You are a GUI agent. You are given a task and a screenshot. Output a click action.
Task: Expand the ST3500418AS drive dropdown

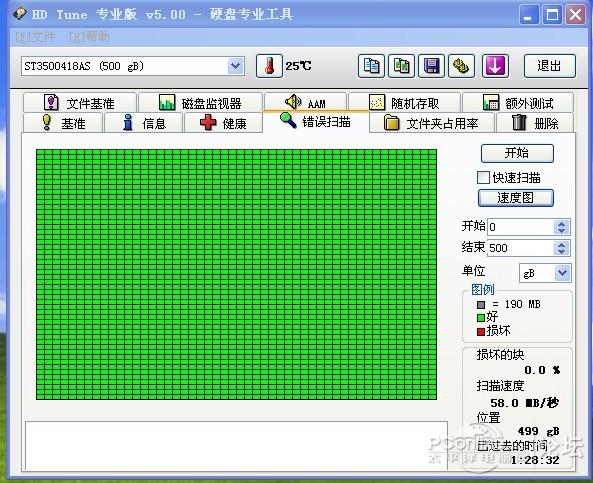(236, 66)
